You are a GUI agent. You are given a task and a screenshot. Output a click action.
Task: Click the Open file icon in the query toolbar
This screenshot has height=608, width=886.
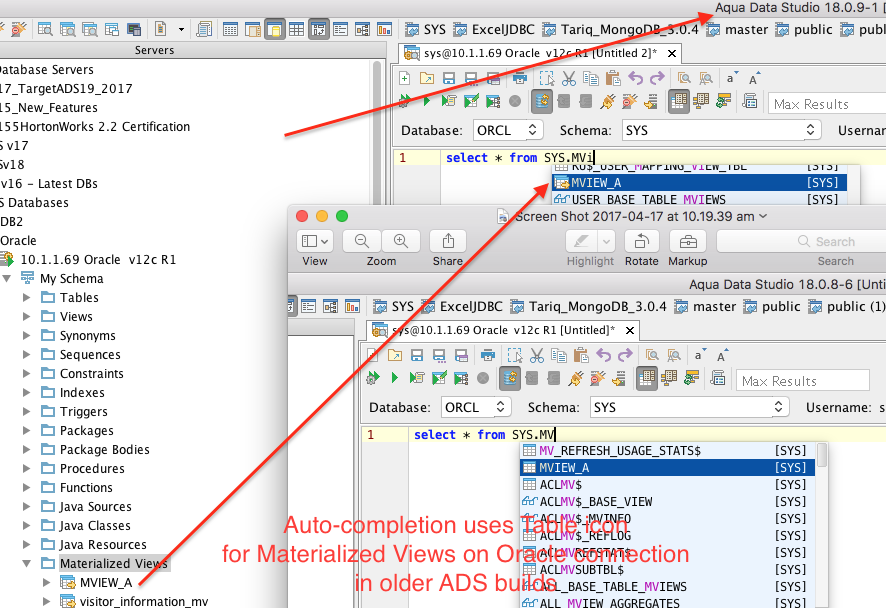(427, 78)
